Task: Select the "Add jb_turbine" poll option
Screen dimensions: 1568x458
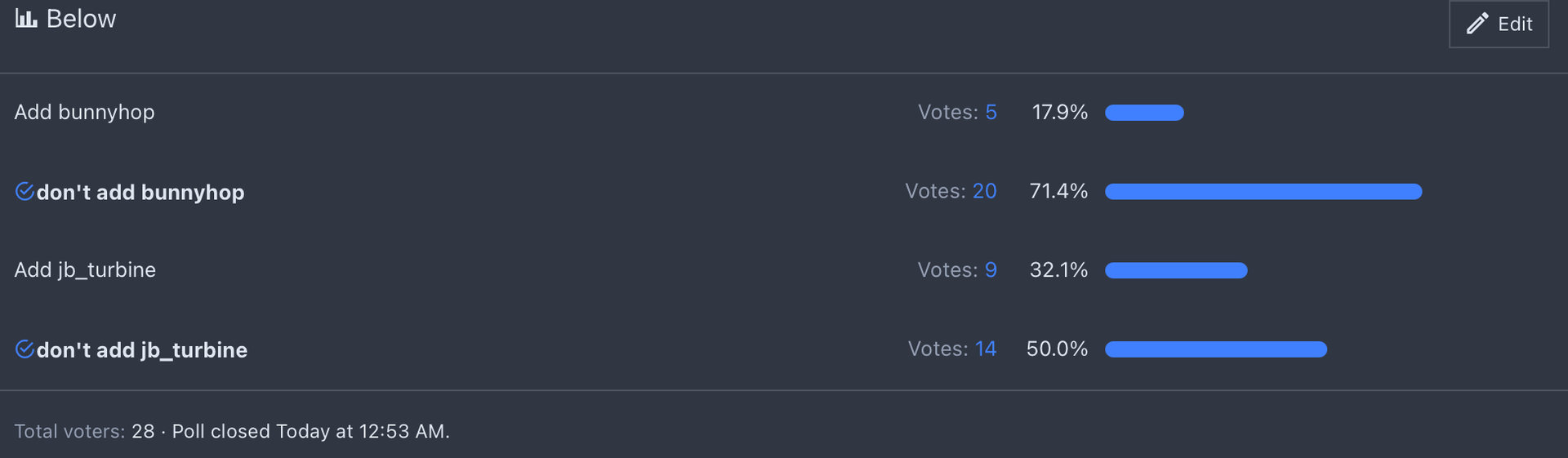Action: [85, 269]
